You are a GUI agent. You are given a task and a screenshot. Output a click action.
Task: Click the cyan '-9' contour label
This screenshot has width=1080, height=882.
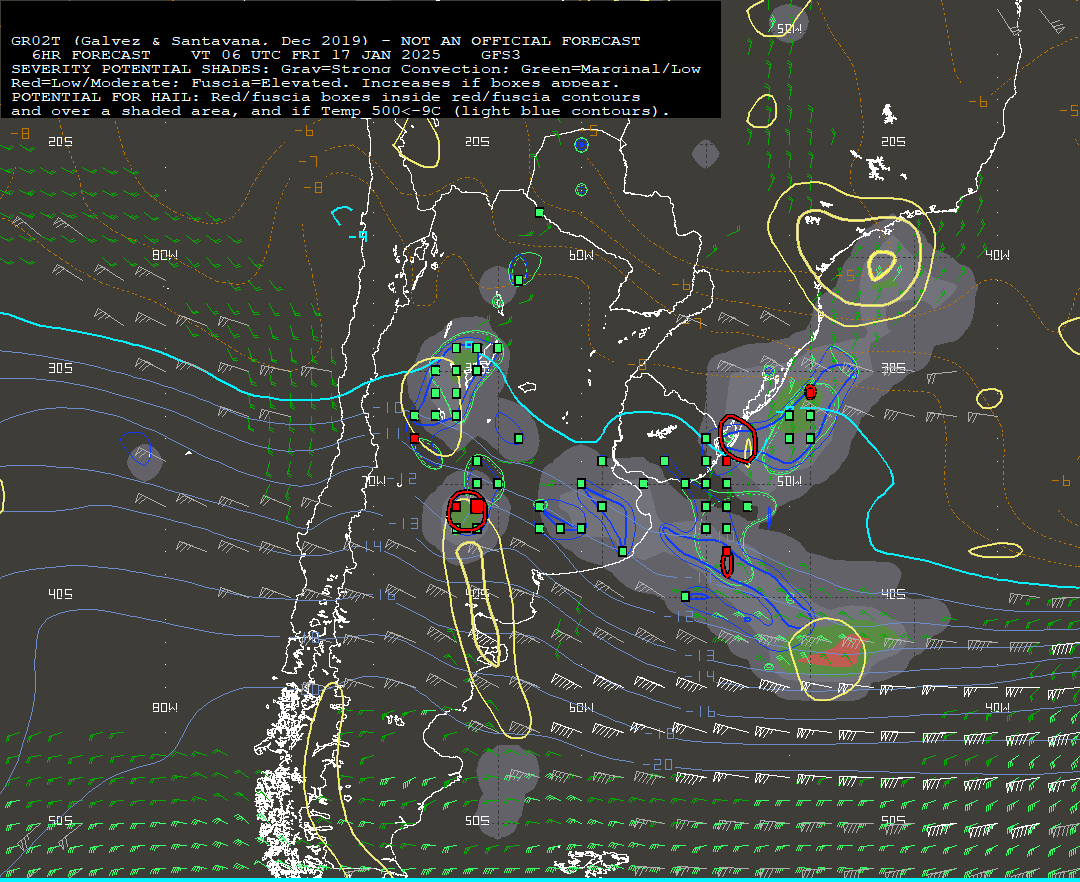(357, 236)
